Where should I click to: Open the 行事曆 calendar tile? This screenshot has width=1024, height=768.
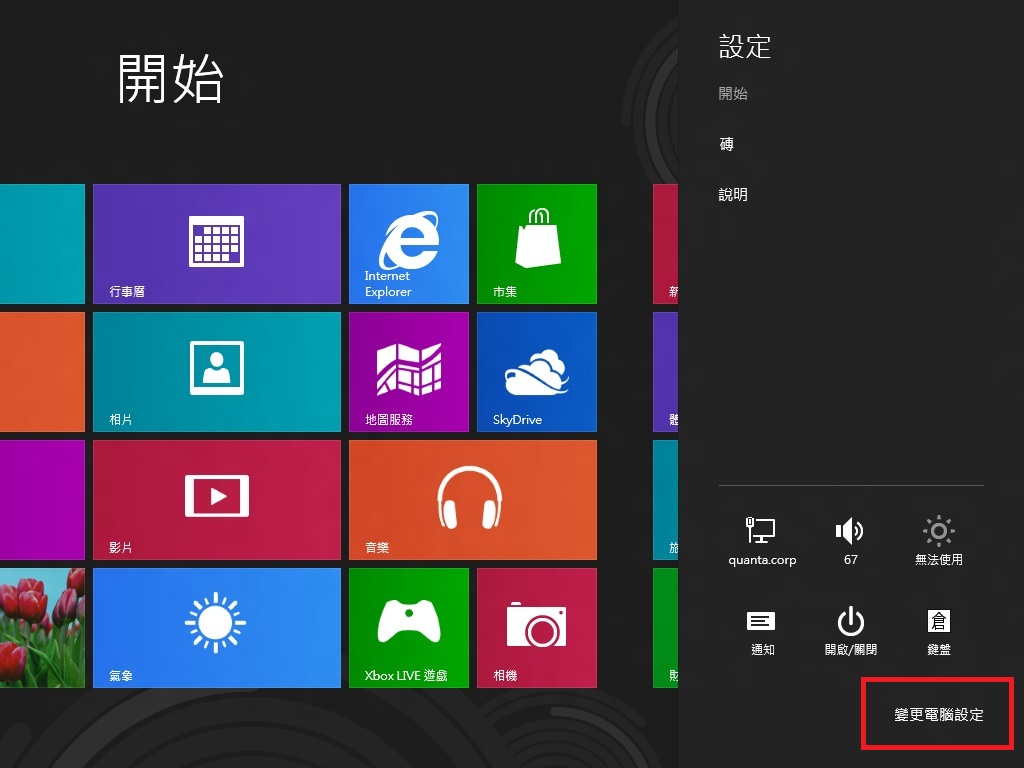point(217,243)
